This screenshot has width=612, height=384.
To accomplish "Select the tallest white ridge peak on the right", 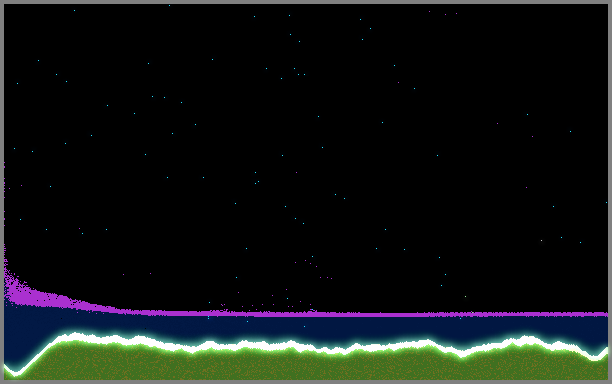I will pos(525,339).
